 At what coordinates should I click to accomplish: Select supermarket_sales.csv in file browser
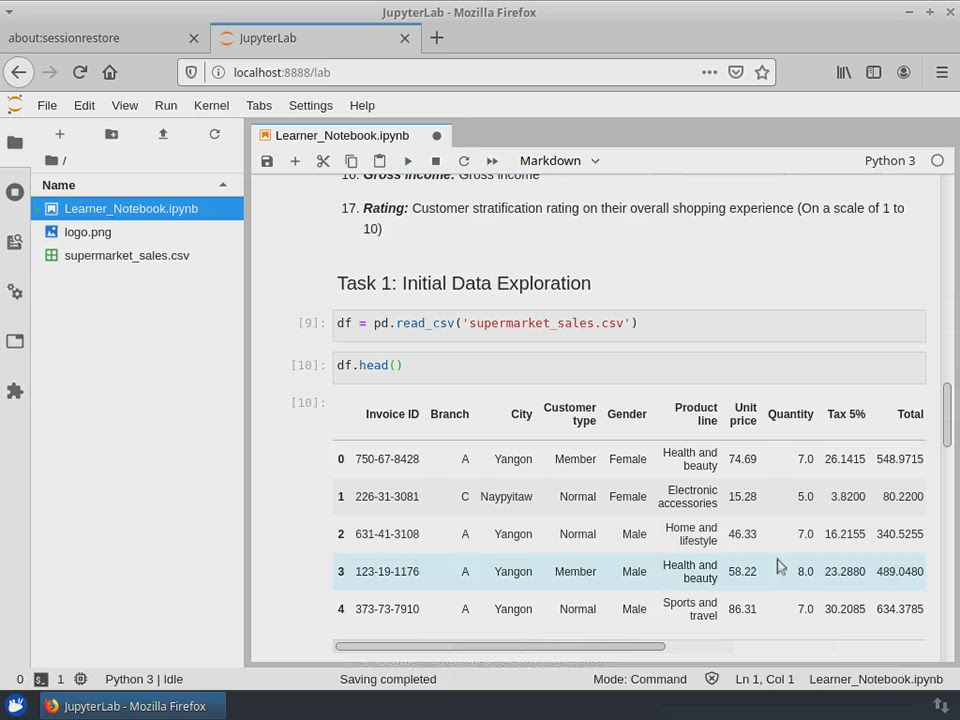tap(137, 255)
